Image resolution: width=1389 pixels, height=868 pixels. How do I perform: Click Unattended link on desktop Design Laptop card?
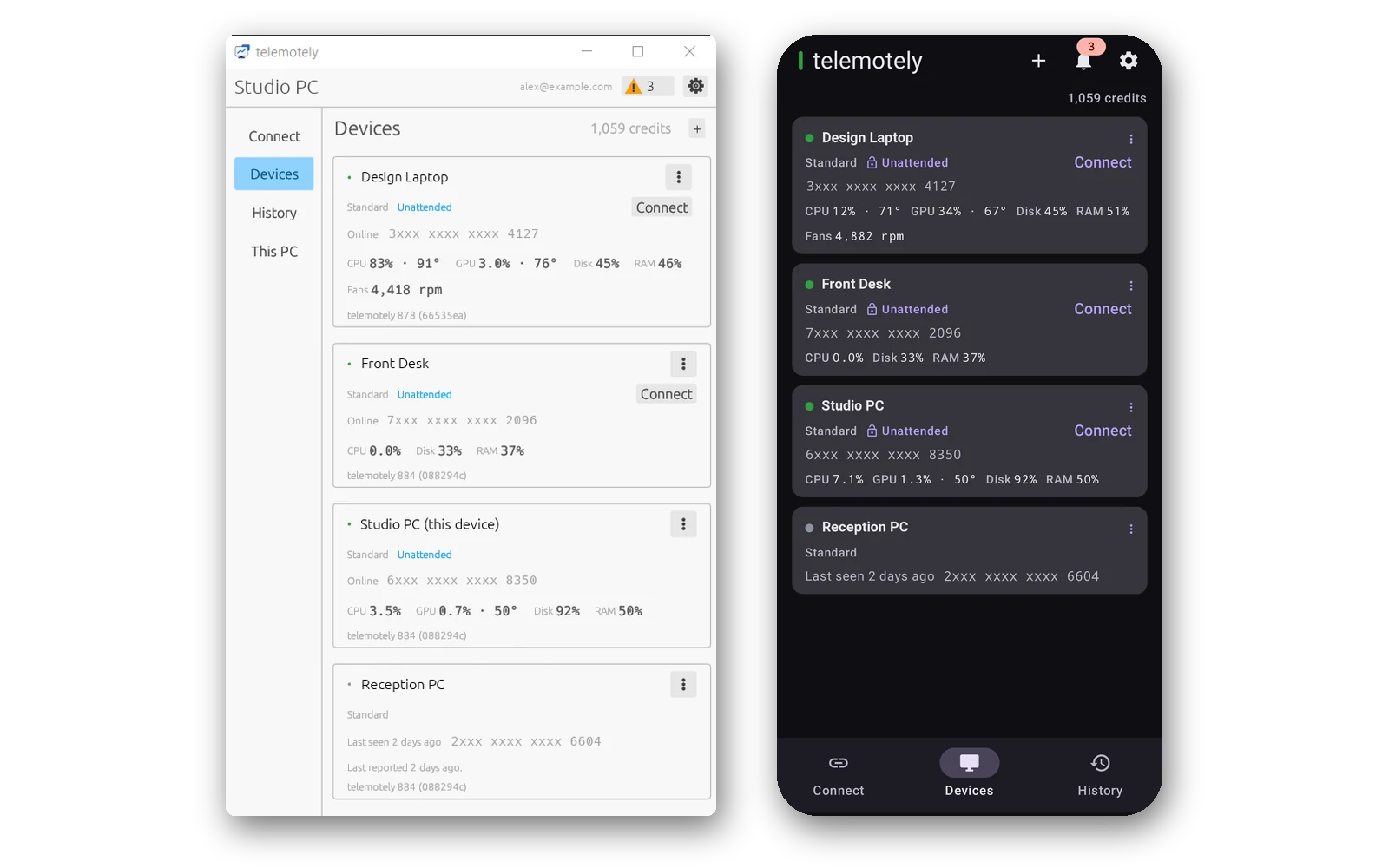click(425, 207)
